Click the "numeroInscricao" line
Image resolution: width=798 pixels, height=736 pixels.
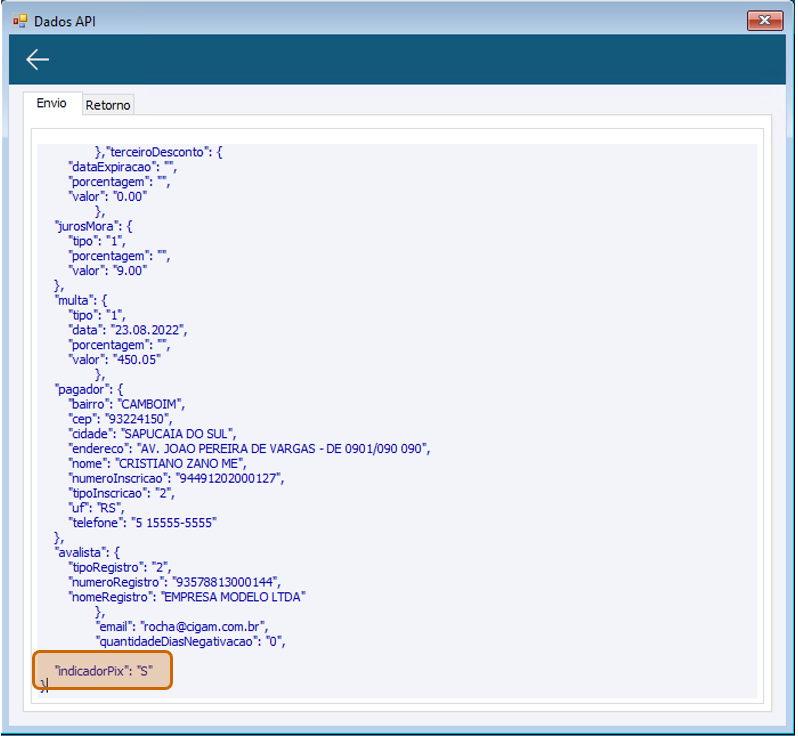coord(176,478)
